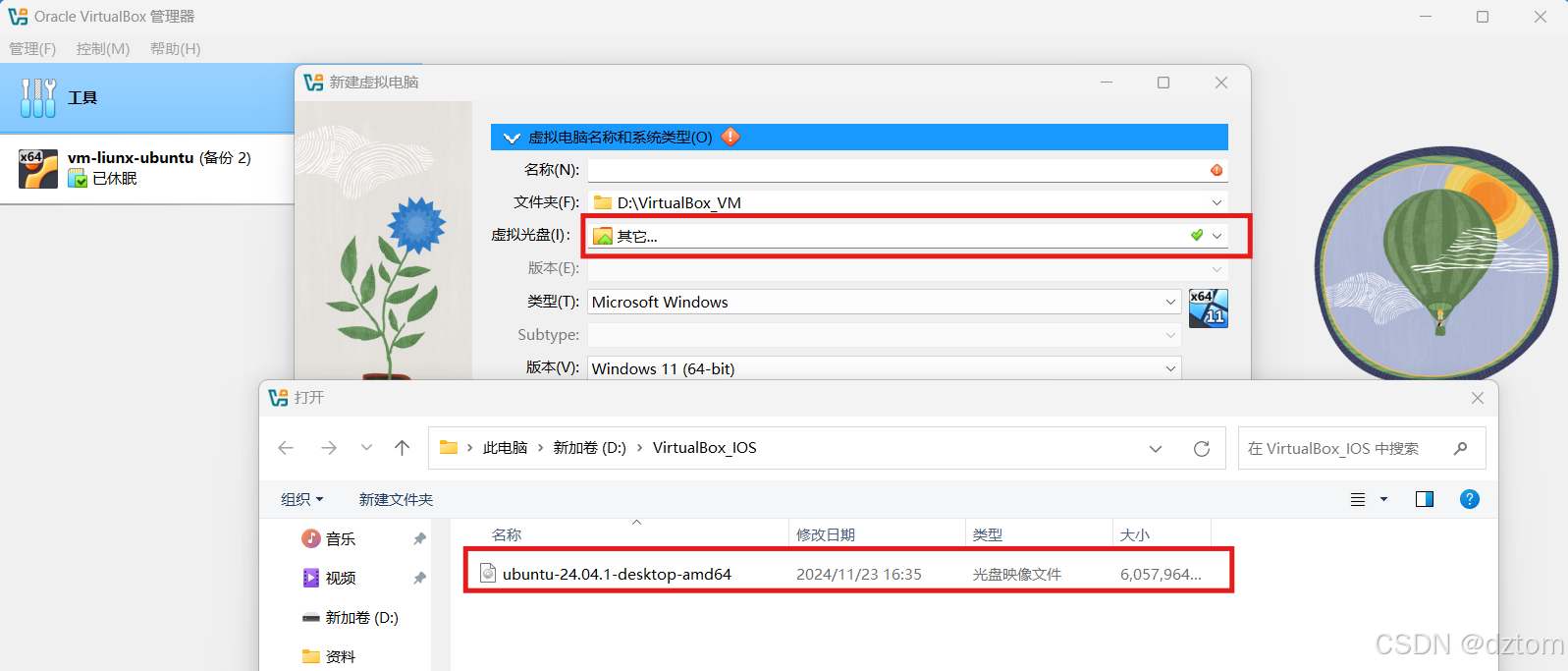Click VirtualBox_IOS in the address breadcrumb
This screenshot has height=671, width=1568.
coord(705,448)
